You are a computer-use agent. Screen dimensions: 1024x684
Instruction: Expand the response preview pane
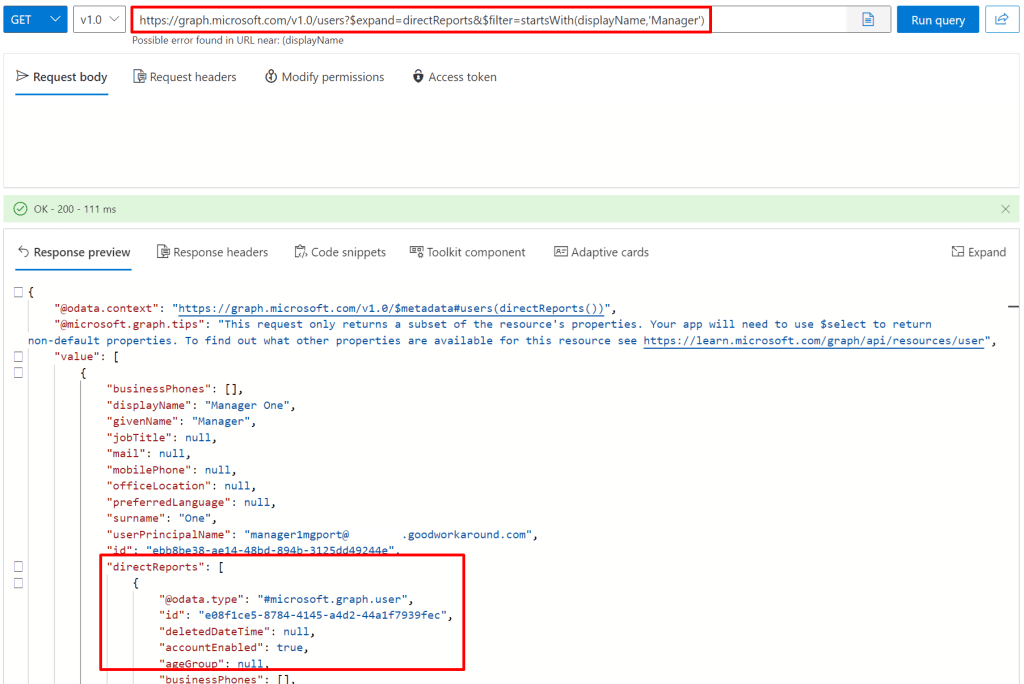[x=978, y=252]
